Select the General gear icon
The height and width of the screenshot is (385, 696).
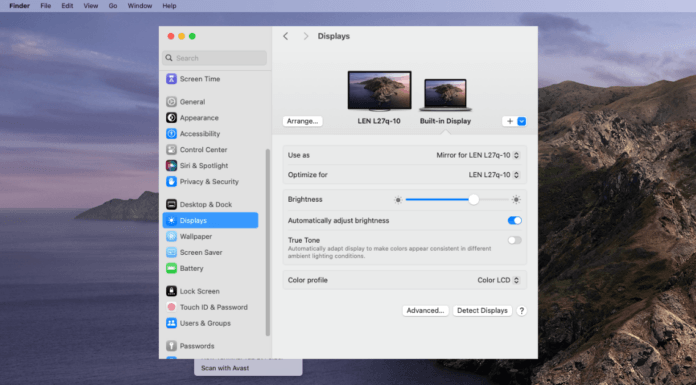pos(171,102)
